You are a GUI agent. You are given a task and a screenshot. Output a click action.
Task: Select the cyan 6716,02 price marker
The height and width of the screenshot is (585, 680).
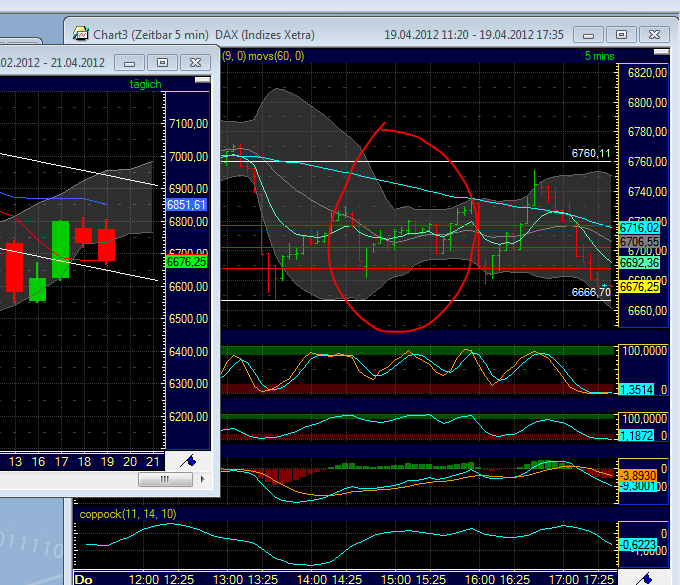tap(639, 228)
